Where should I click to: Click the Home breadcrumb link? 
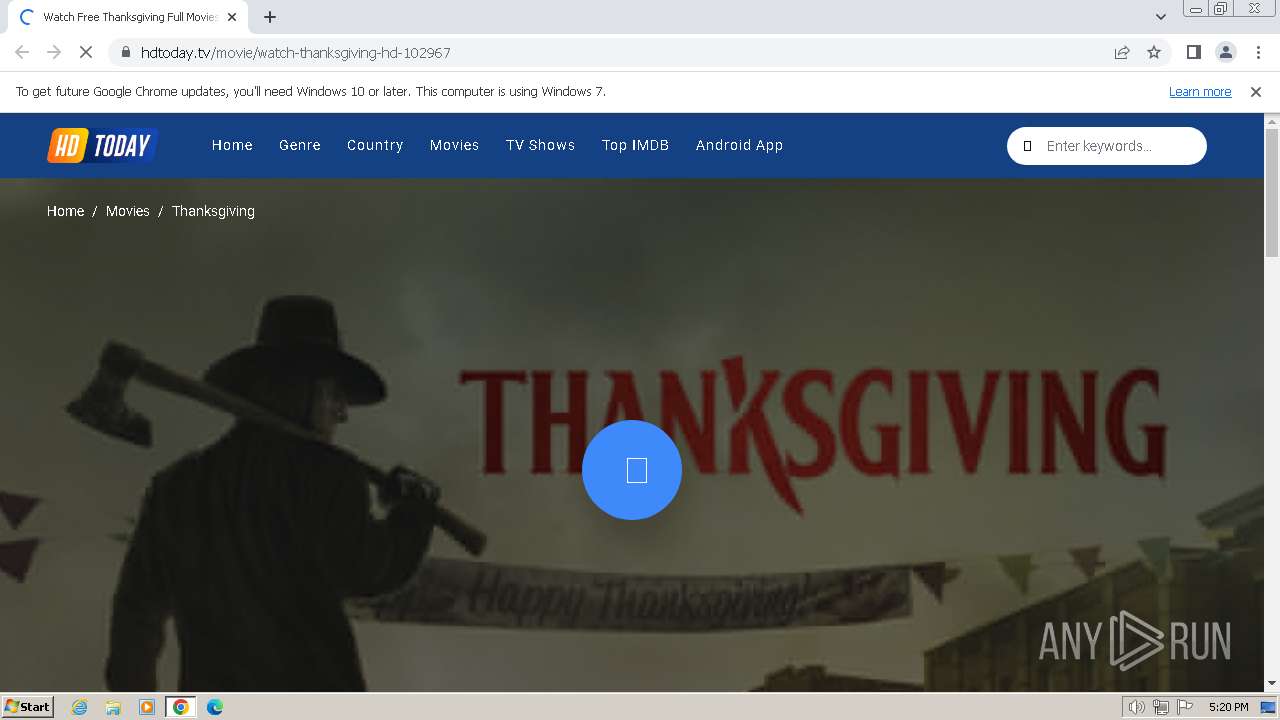[65, 211]
